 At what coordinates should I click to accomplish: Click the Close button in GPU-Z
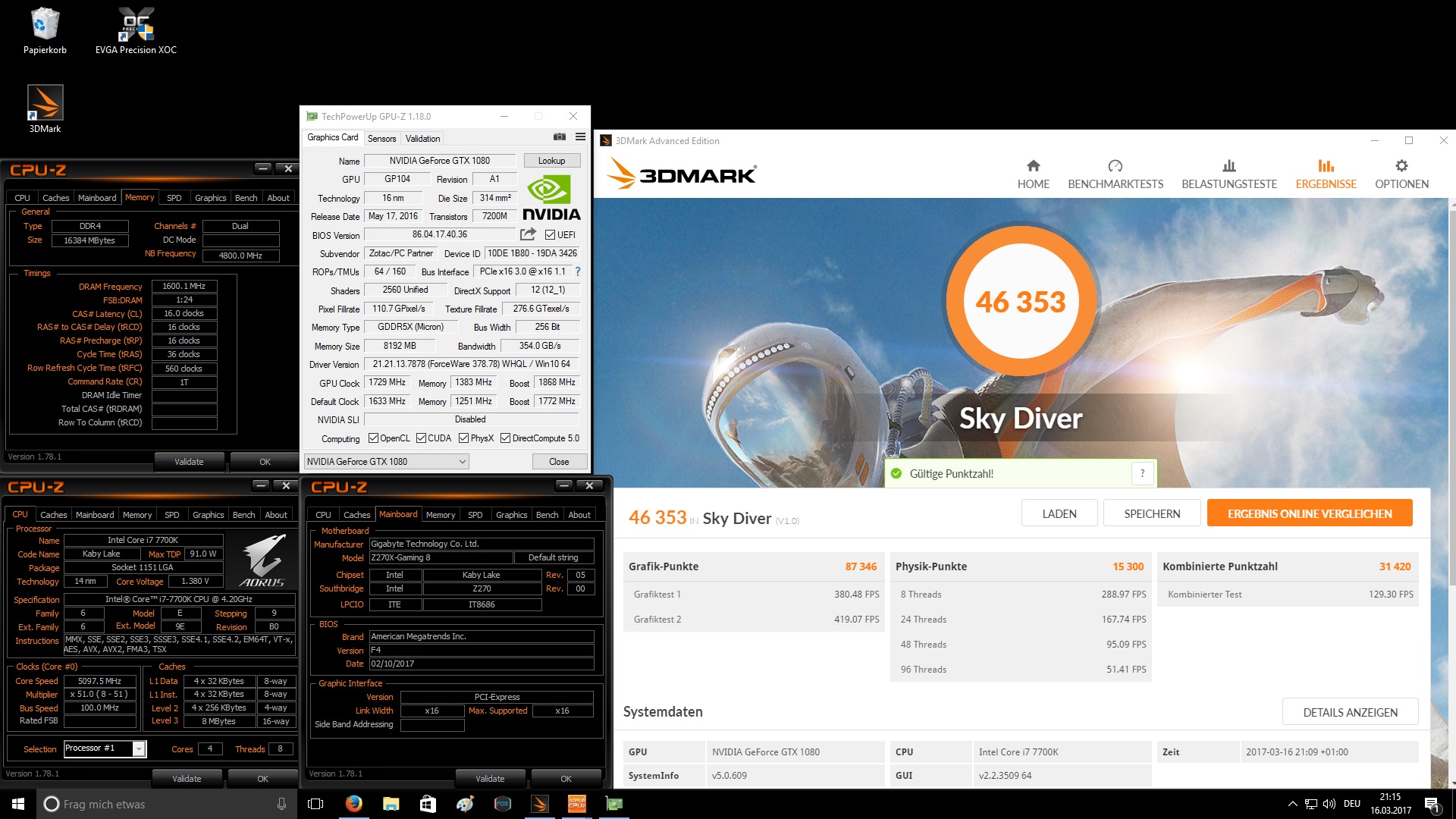559,461
